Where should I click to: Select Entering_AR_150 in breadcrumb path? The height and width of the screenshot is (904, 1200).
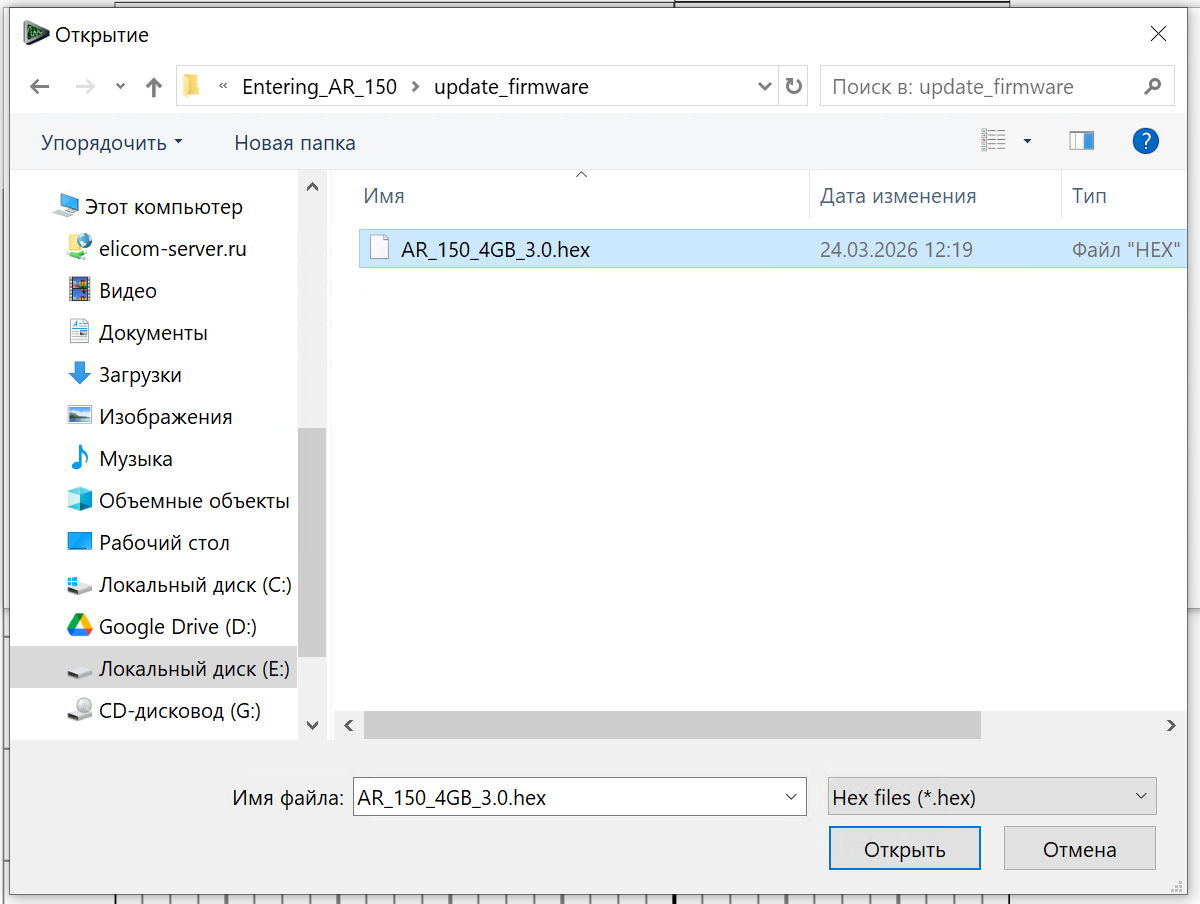[320, 87]
